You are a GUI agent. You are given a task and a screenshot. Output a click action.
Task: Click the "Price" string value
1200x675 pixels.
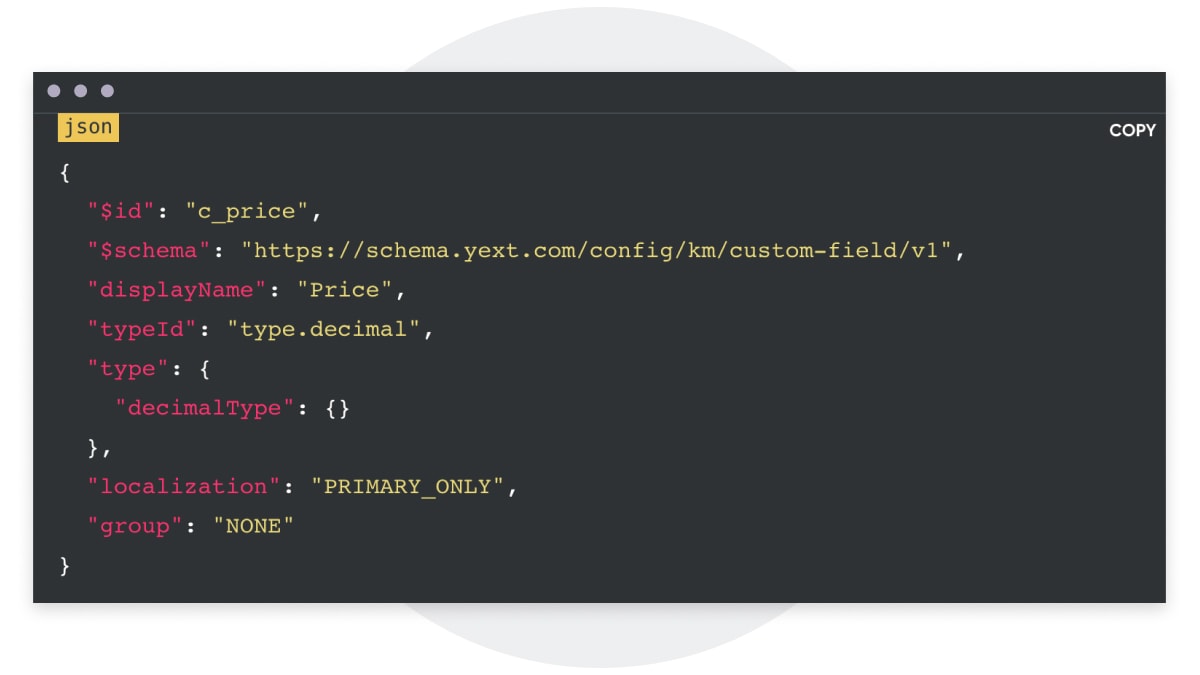click(x=346, y=290)
